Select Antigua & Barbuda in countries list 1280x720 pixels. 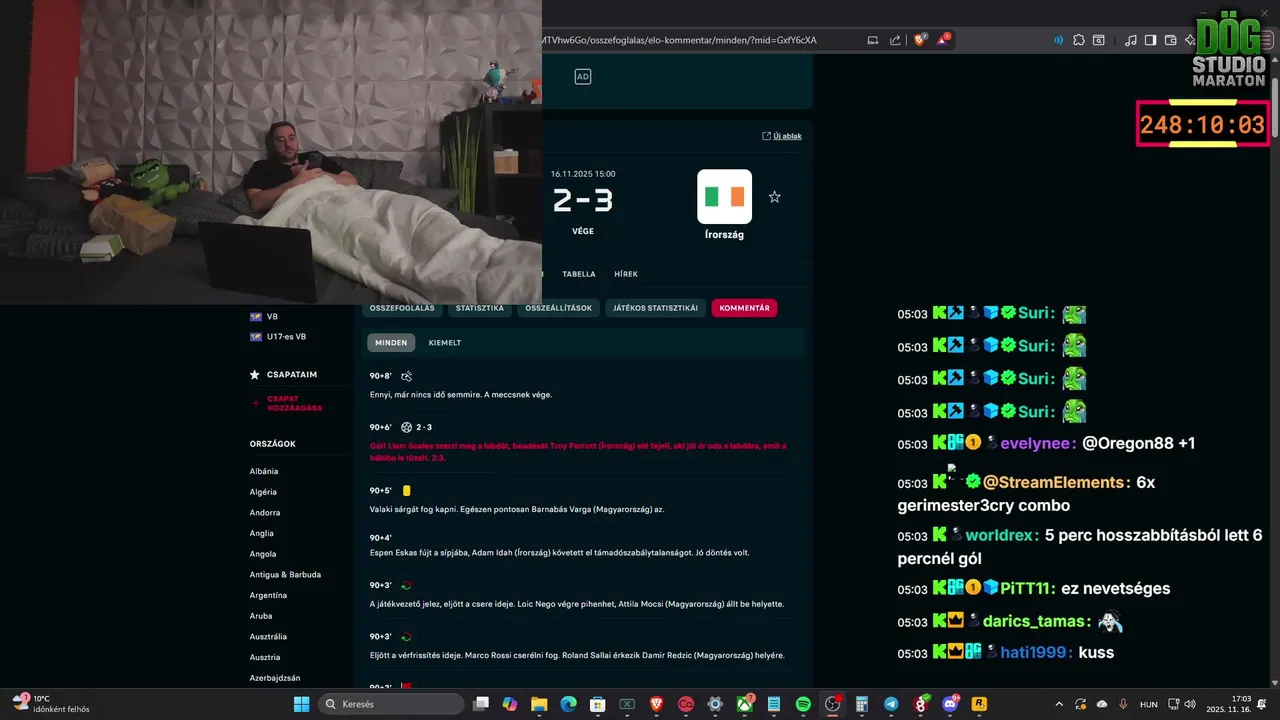pos(285,575)
